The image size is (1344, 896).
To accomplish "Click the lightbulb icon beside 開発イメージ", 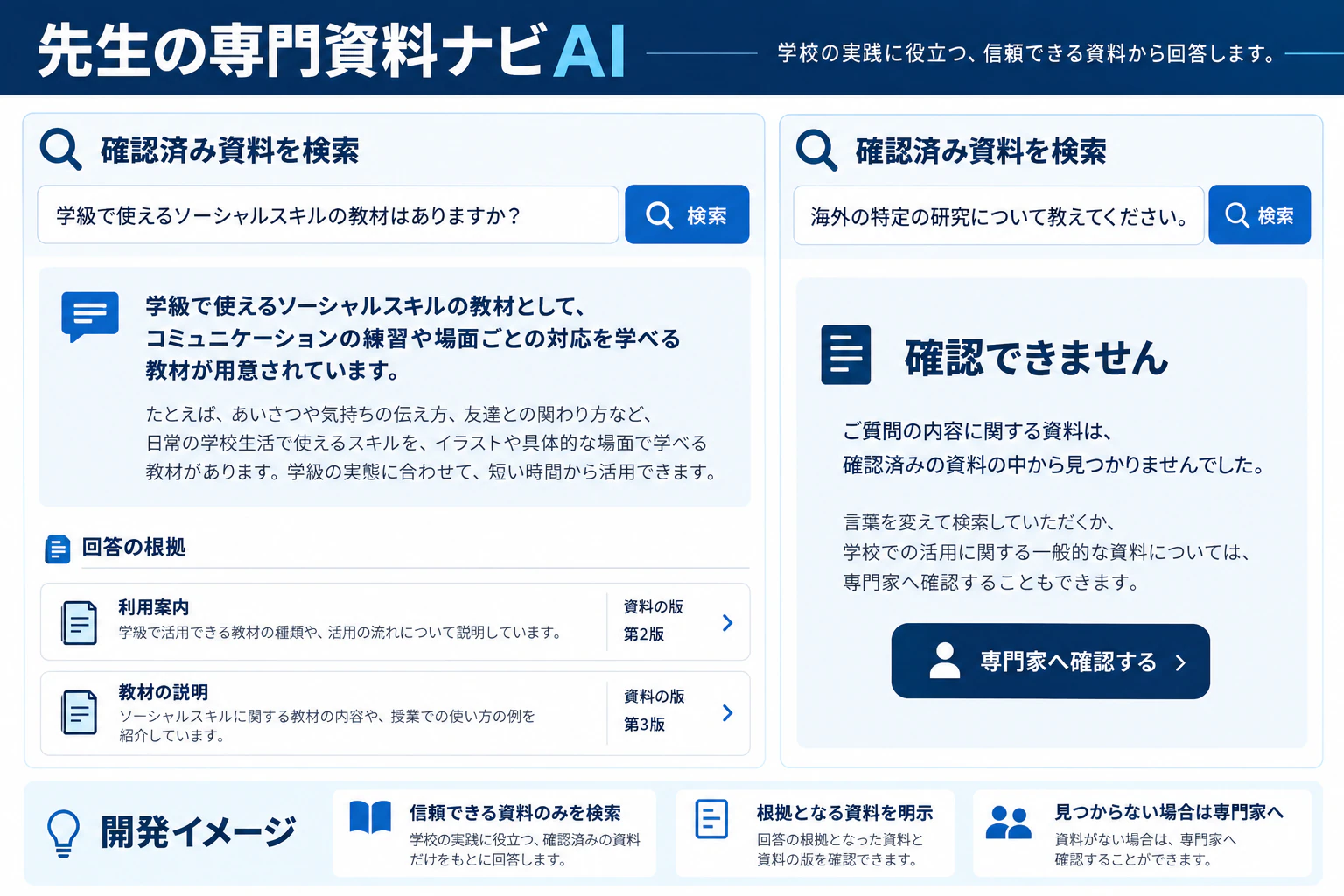I will tap(63, 832).
